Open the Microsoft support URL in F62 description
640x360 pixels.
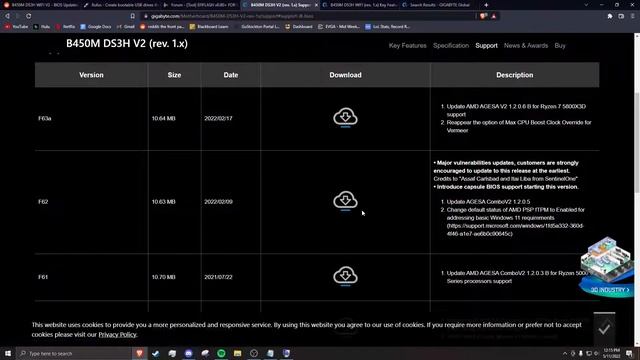[x=515, y=230]
